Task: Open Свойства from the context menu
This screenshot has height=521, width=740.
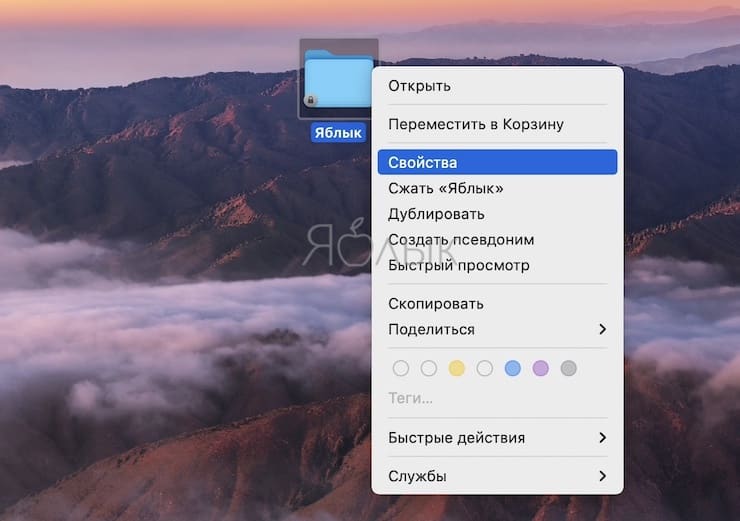Action: [497, 162]
